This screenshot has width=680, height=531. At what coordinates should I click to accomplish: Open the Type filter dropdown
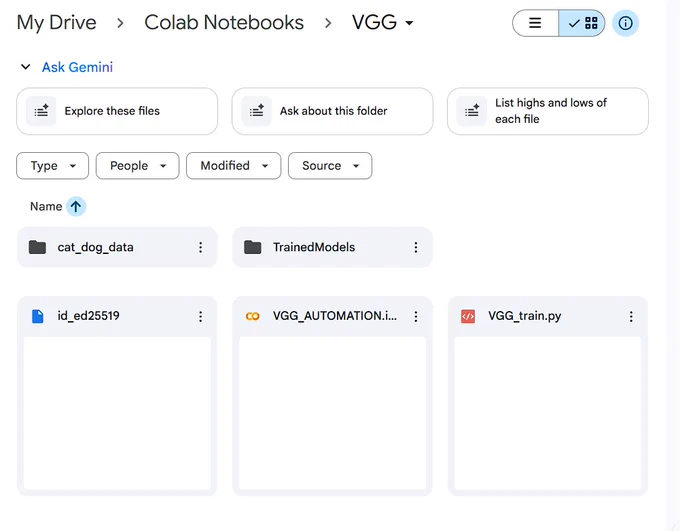coord(52,166)
